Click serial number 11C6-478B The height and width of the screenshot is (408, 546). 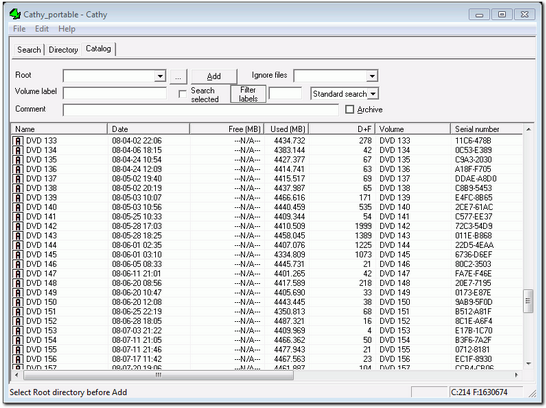point(473,141)
